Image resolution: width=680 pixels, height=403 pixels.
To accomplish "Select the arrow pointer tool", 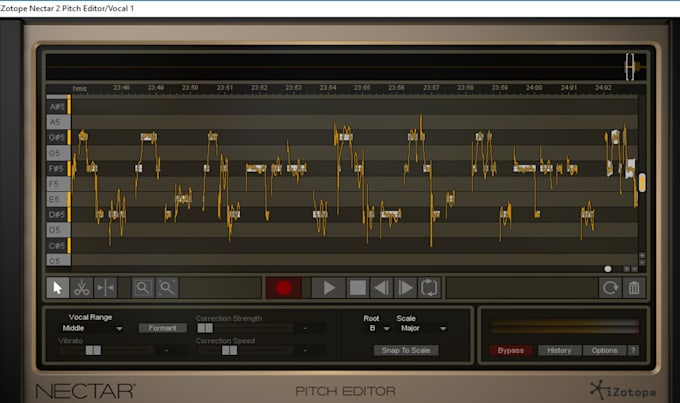I will 58,288.
